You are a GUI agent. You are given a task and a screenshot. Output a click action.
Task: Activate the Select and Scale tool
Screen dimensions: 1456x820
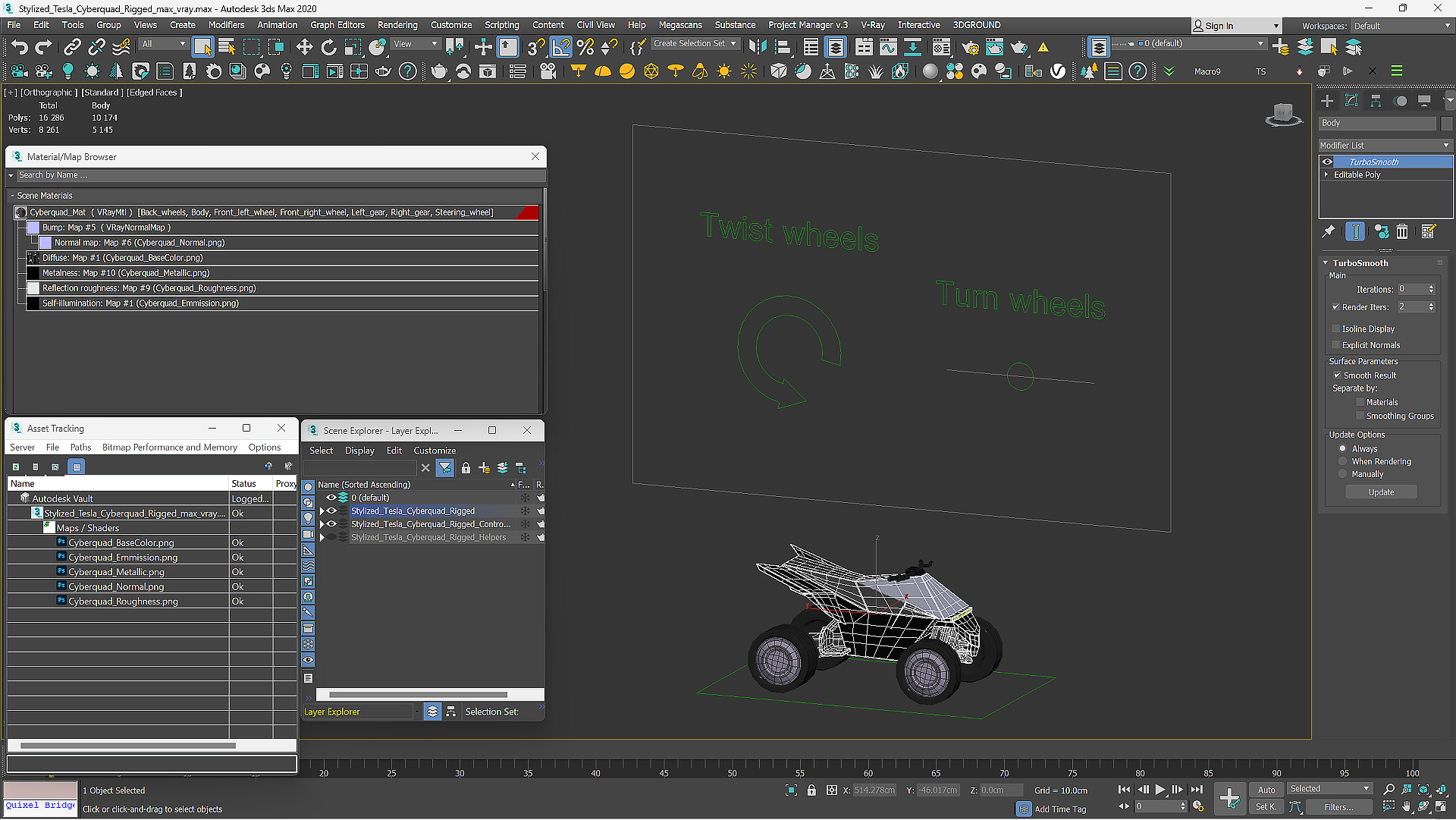click(x=353, y=47)
